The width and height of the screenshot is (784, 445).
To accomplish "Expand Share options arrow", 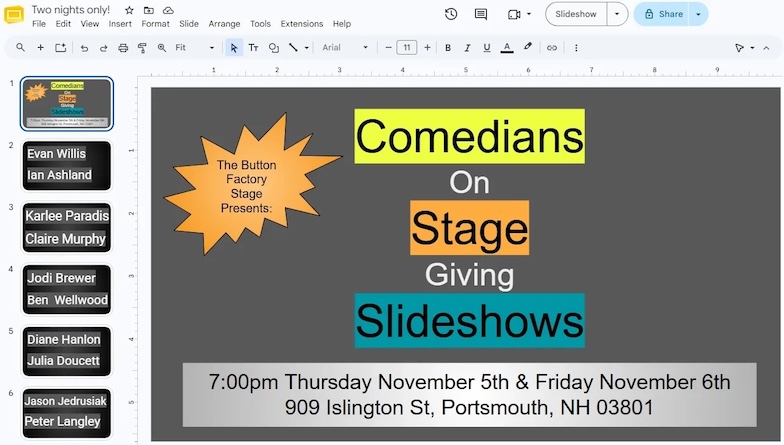I will (x=698, y=14).
